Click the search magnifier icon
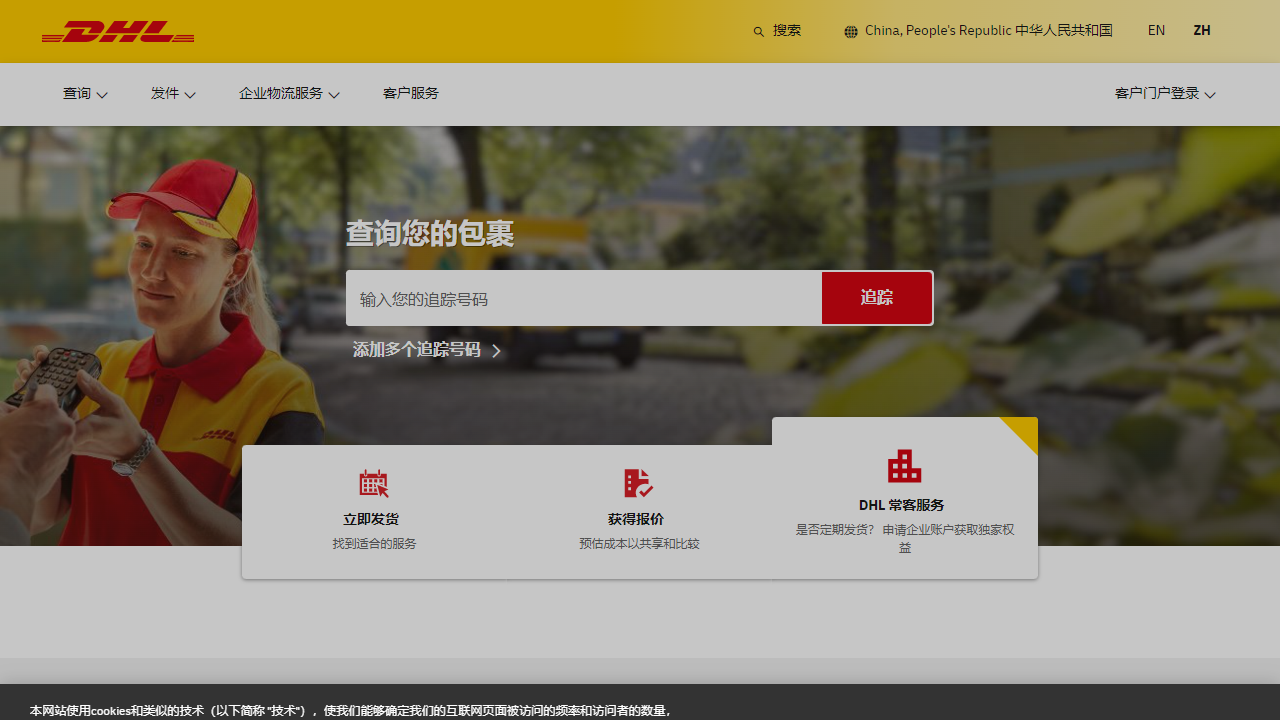1280x720 pixels. (x=759, y=32)
